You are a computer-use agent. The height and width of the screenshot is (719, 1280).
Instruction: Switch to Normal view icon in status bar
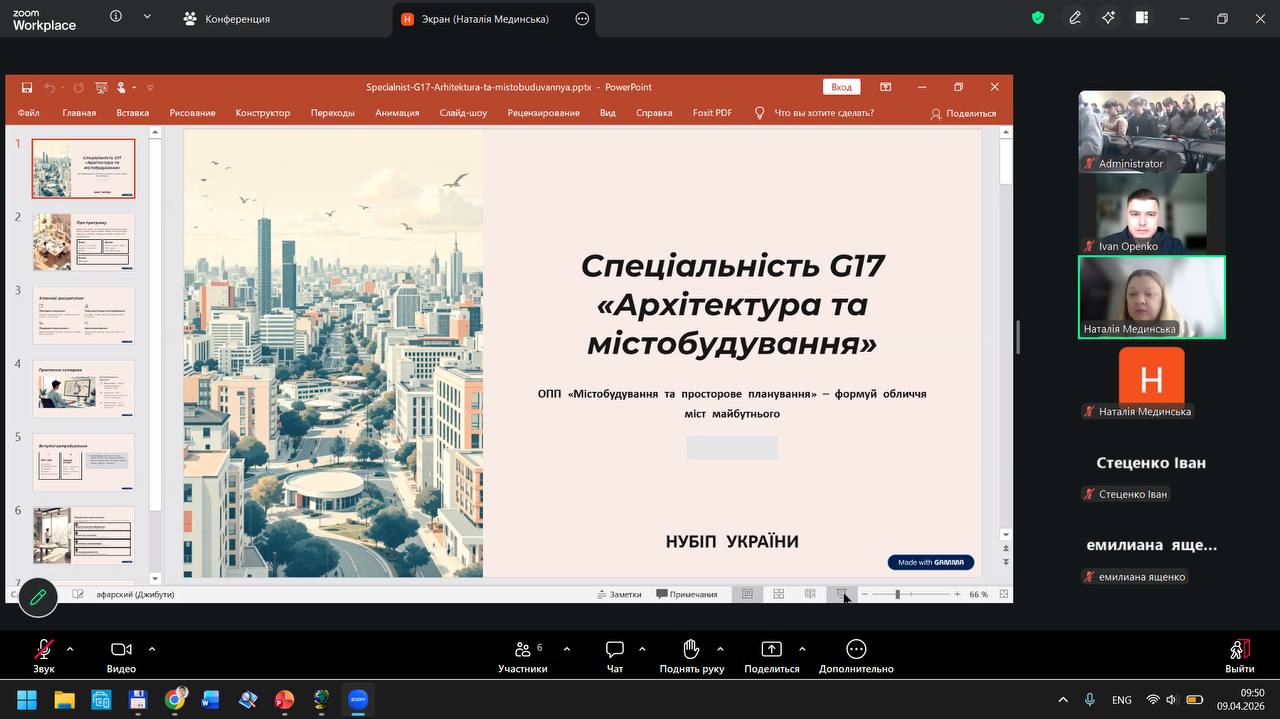point(747,594)
